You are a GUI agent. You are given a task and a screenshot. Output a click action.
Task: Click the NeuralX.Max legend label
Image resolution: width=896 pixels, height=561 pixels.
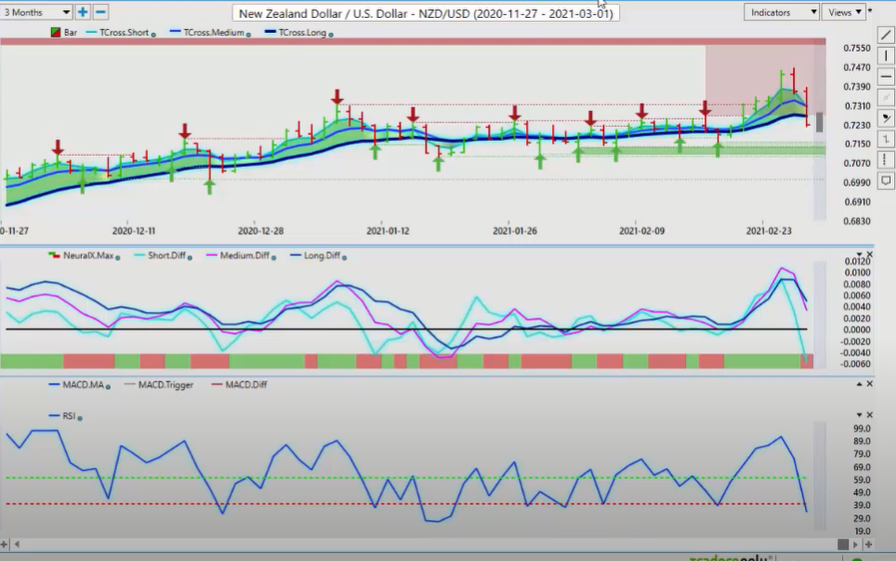coord(88,255)
